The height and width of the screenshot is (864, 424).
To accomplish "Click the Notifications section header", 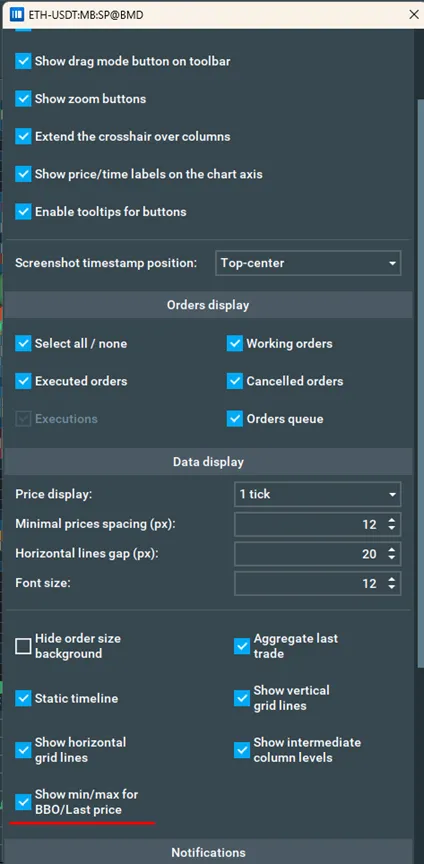I will coord(208,852).
